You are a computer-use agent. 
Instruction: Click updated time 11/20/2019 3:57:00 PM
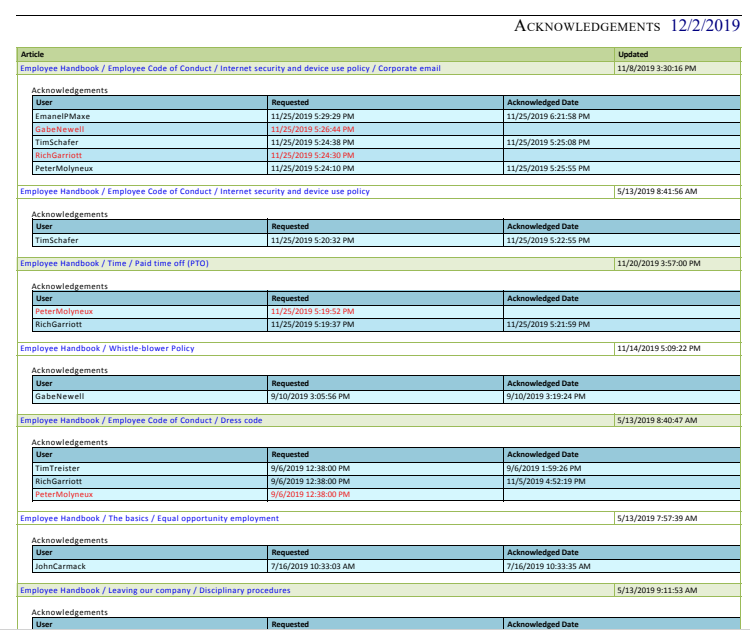click(659, 264)
